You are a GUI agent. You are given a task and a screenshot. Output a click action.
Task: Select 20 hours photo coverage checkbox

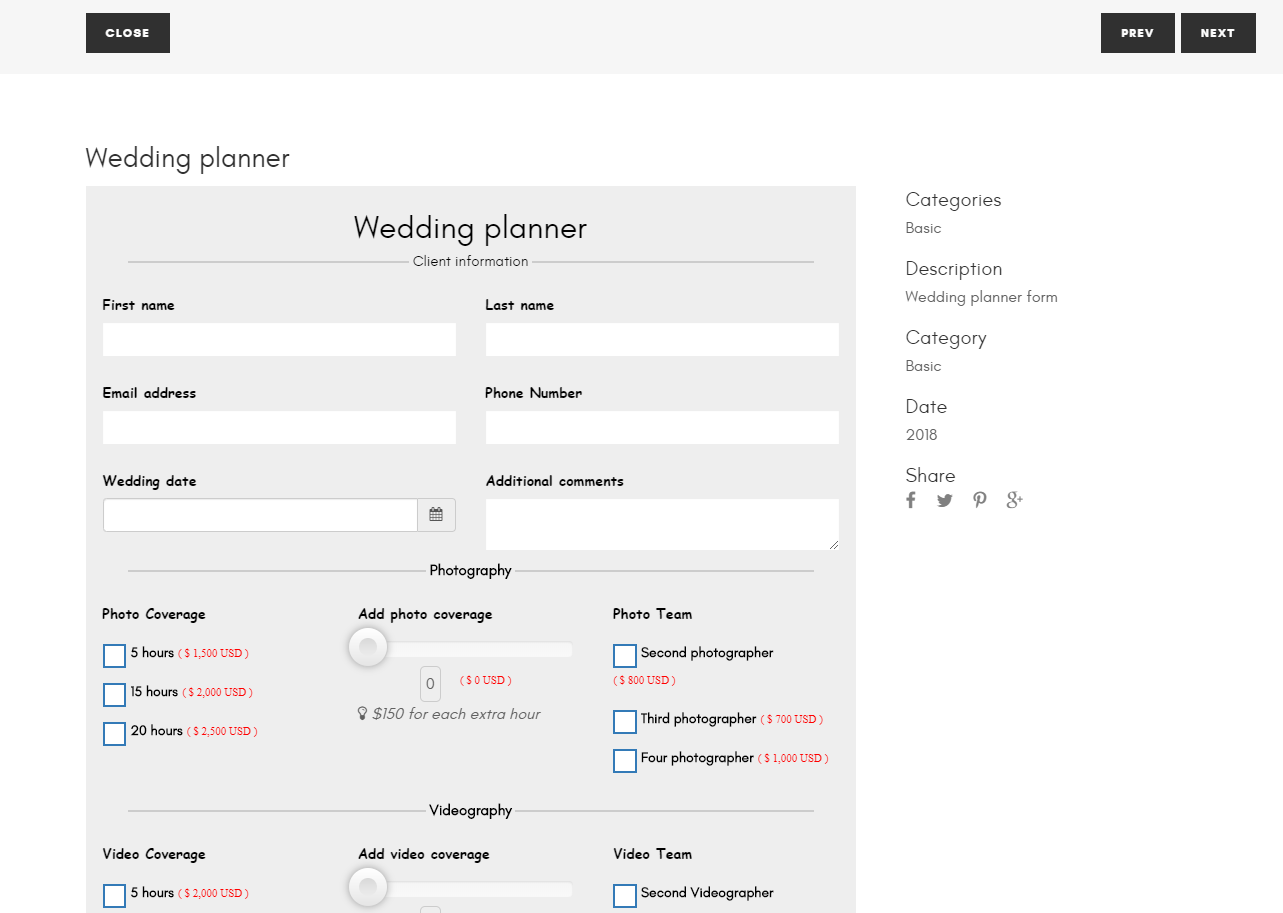tap(115, 734)
